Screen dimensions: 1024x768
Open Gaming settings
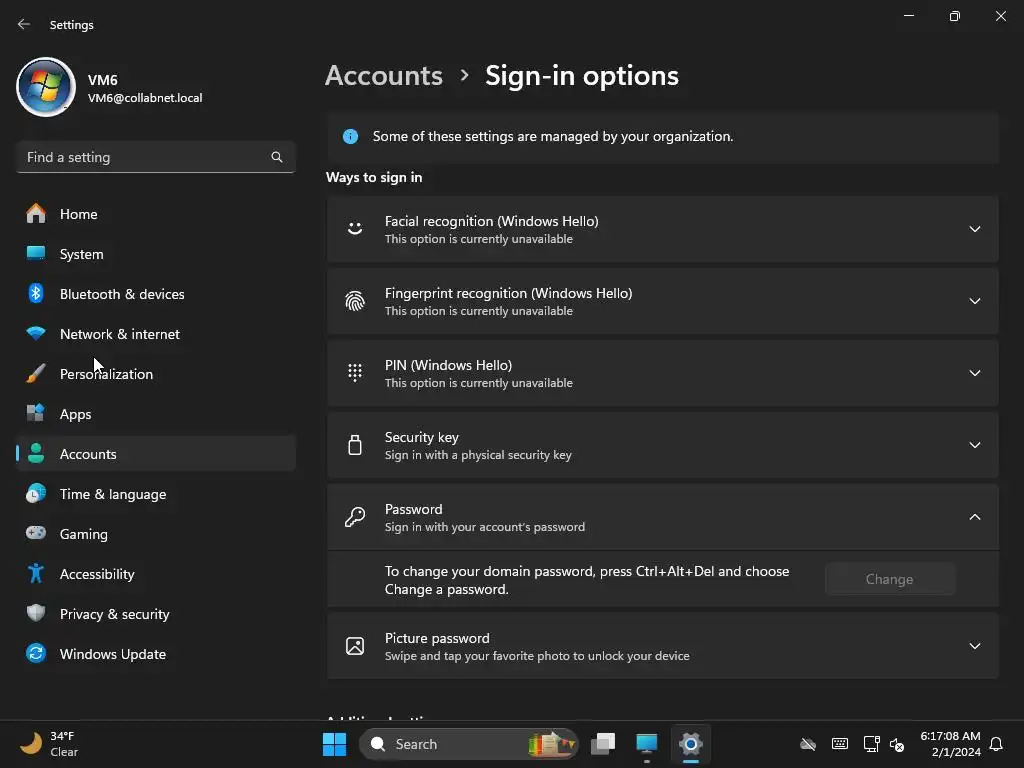[x=155, y=534]
